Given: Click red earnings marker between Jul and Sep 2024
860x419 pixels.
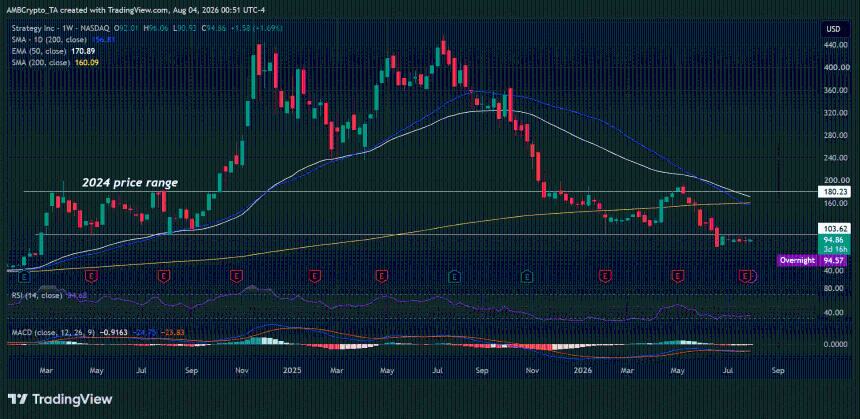Looking at the screenshot, I should pyautogui.click(x=163, y=274).
